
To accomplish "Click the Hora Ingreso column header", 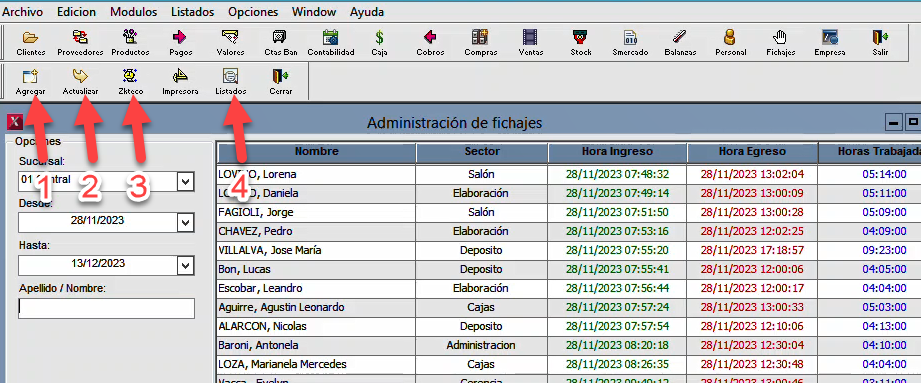I will point(617,152).
